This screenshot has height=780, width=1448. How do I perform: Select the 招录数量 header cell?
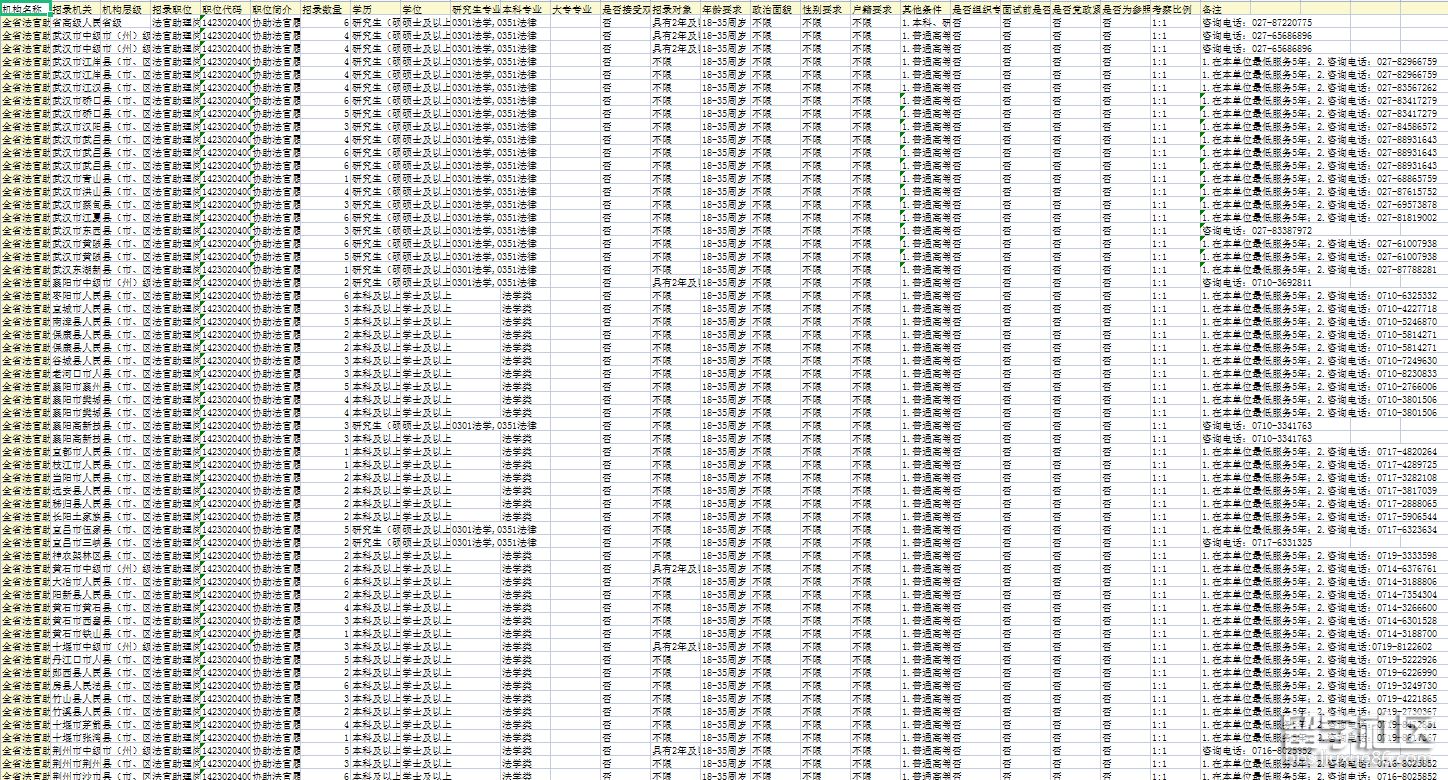point(325,8)
